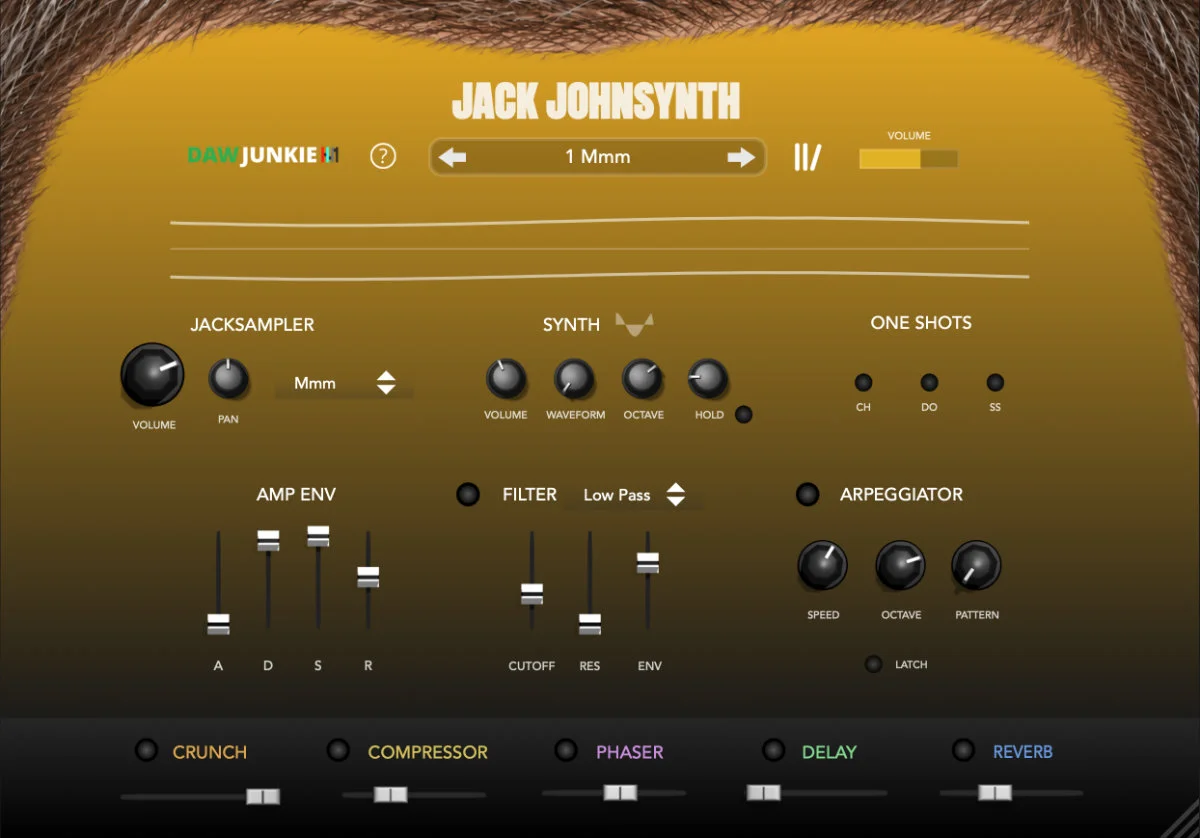Open the help question mark icon
Image resolution: width=1200 pixels, height=838 pixels.
pos(383,156)
